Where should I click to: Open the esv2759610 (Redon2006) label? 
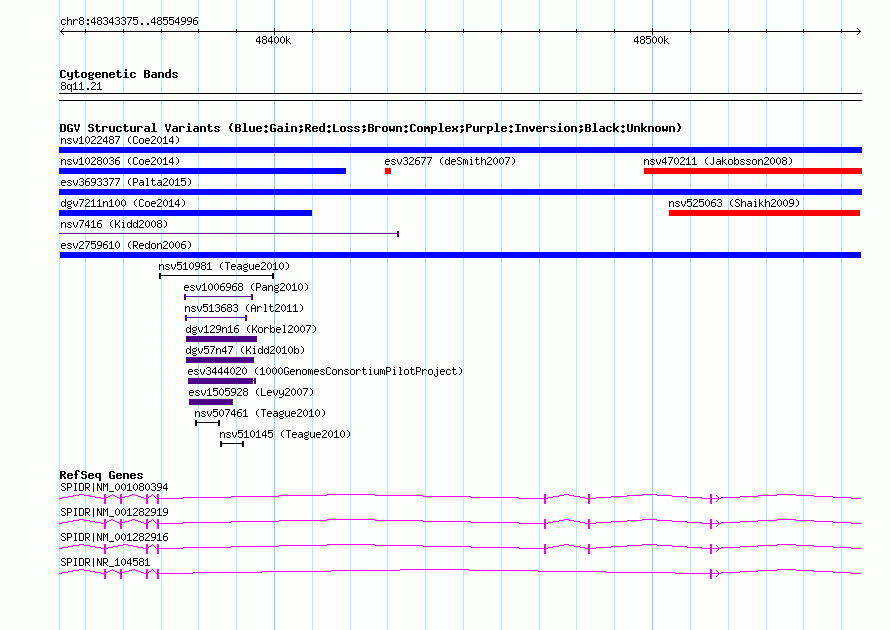pyautogui.click(x=126, y=245)
